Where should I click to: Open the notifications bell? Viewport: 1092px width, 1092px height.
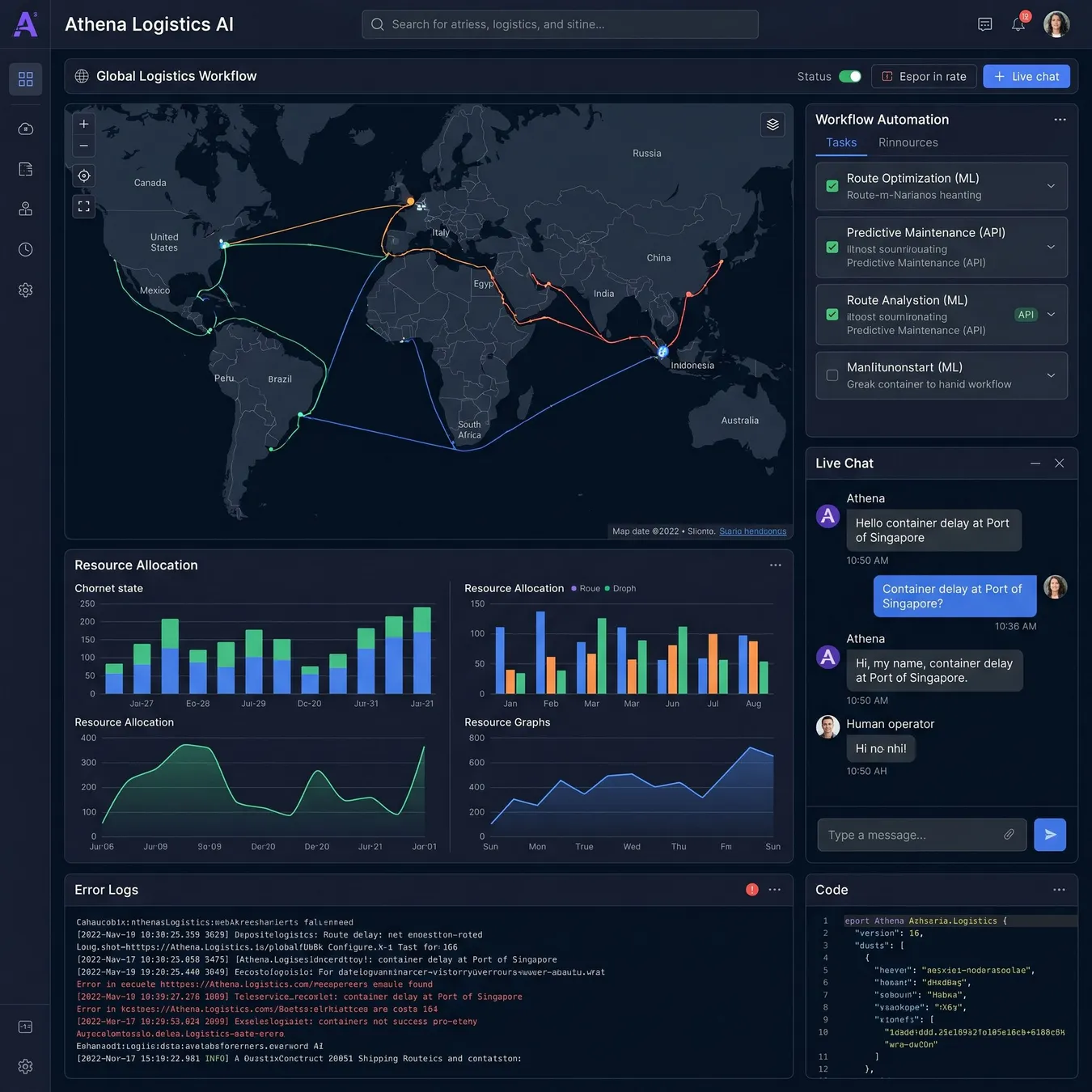(1018, 24)
